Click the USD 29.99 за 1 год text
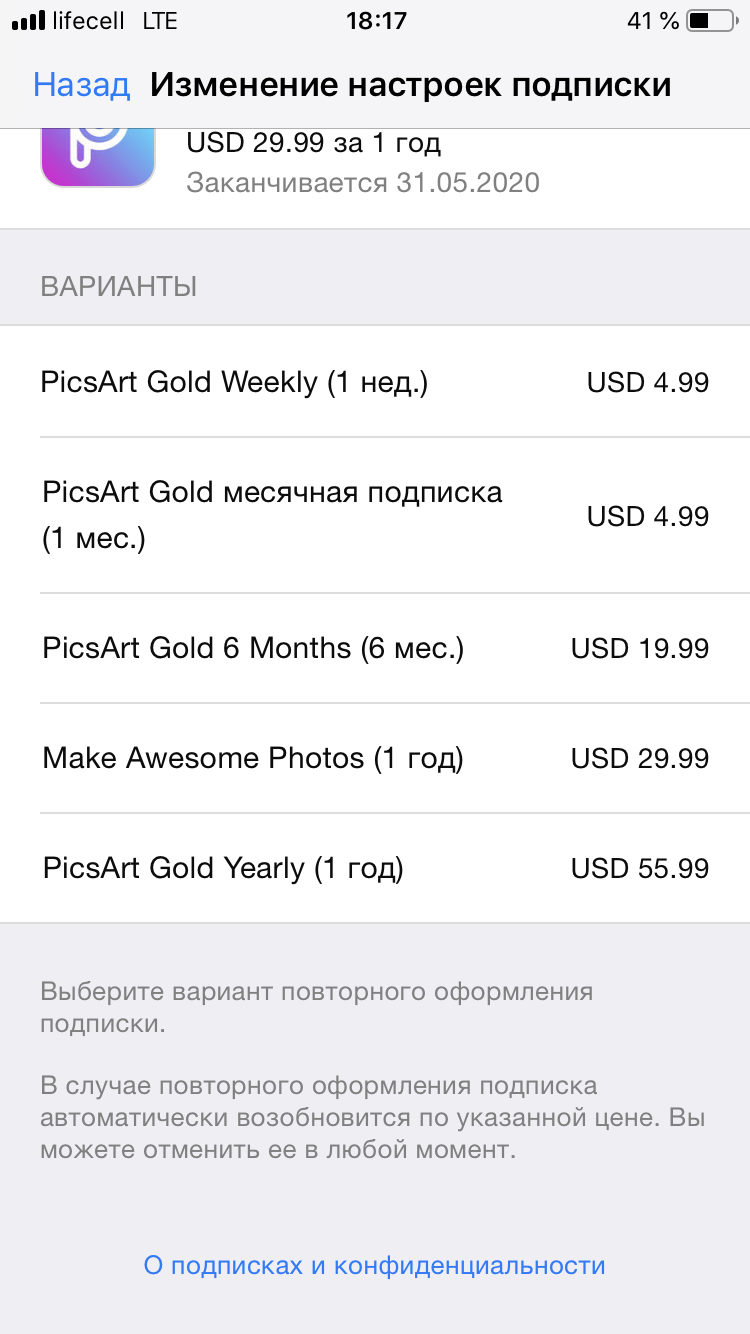The width and height of the screenshot is (750, 1334). coord(313,142)
